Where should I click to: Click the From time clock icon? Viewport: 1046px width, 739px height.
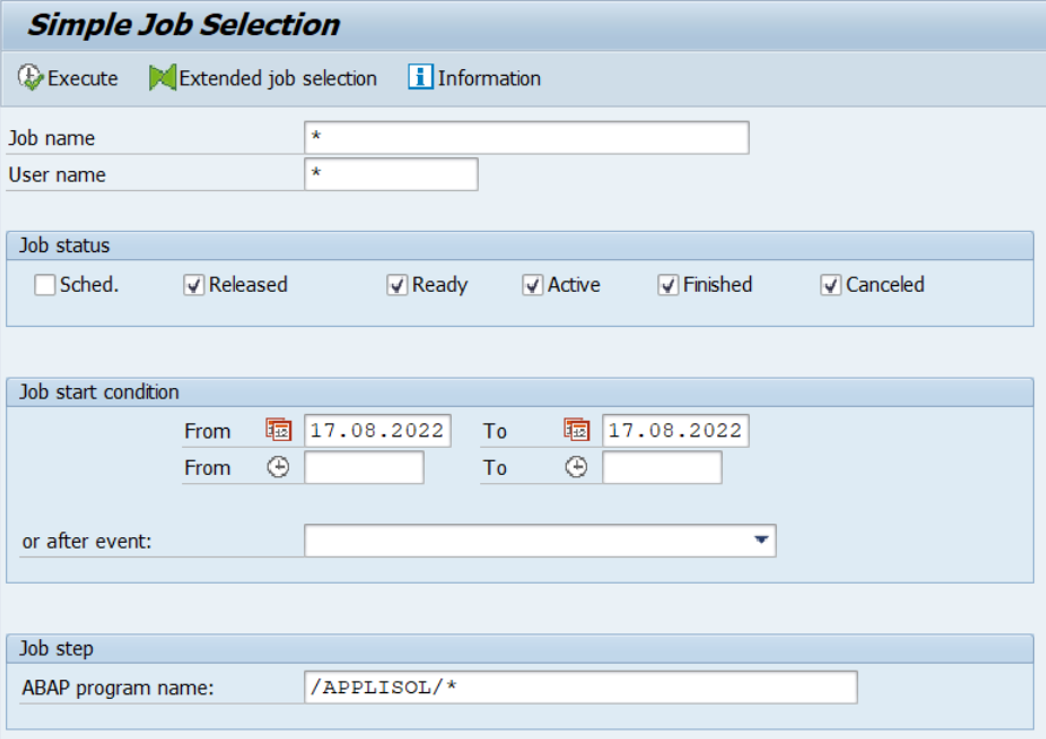278,467
